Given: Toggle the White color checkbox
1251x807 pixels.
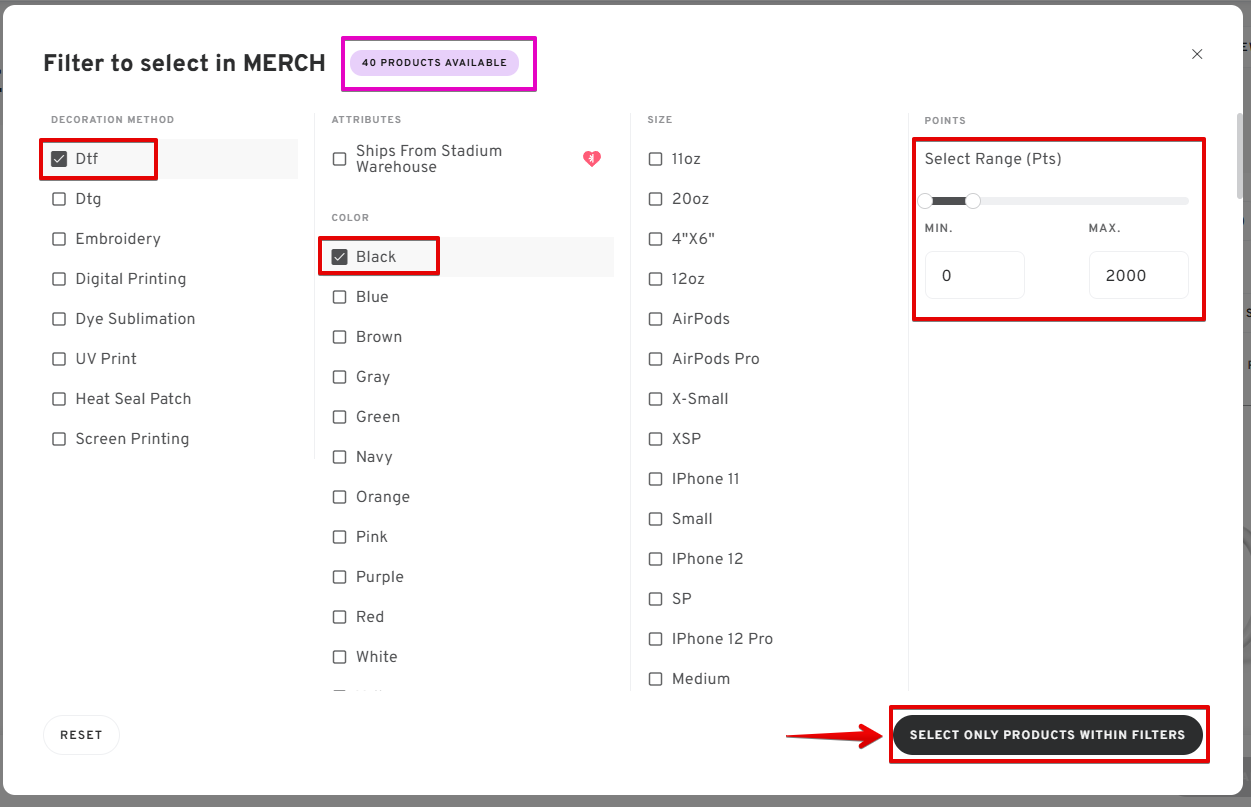Looking at the screenshot, I should 340,657.
